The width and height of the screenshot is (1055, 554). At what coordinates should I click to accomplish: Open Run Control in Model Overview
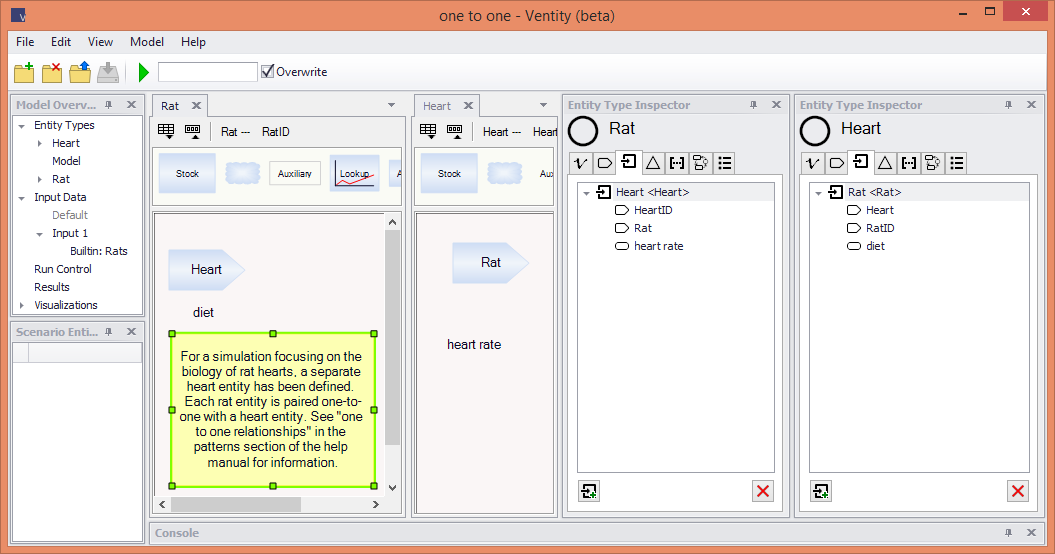[63, 269]
